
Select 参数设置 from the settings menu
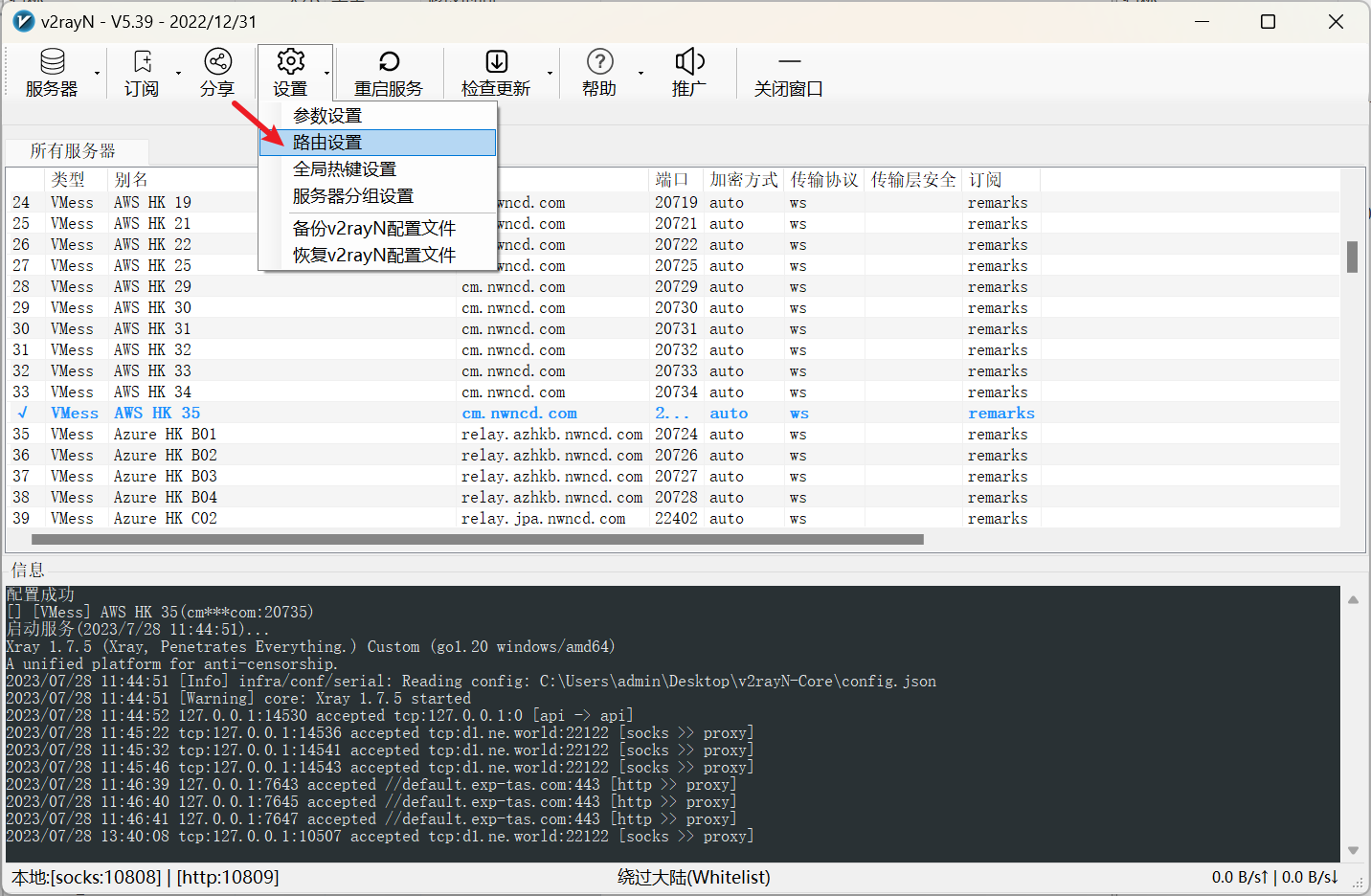tap(378, 116)
